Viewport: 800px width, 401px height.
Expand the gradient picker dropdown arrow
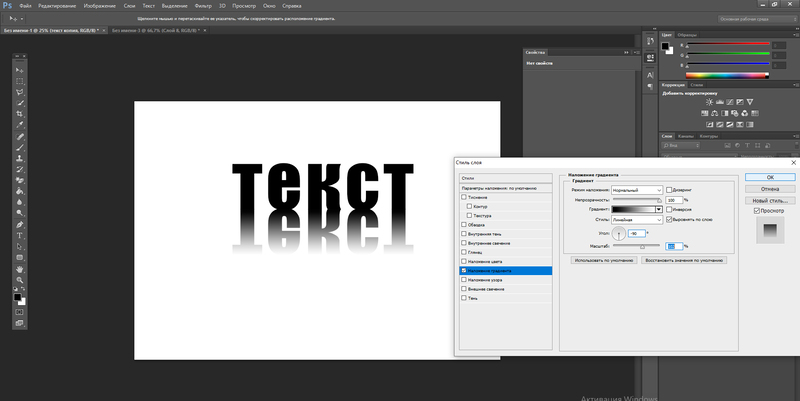pos(659,209)
